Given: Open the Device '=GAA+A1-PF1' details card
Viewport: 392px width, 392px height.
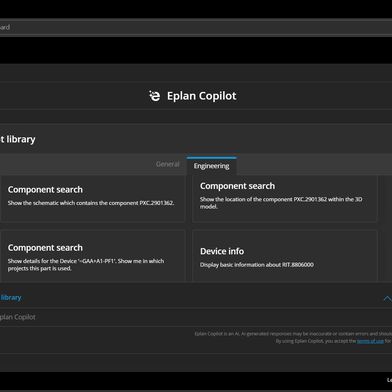Looking at the screenshot, I should (x=93, y=256).
